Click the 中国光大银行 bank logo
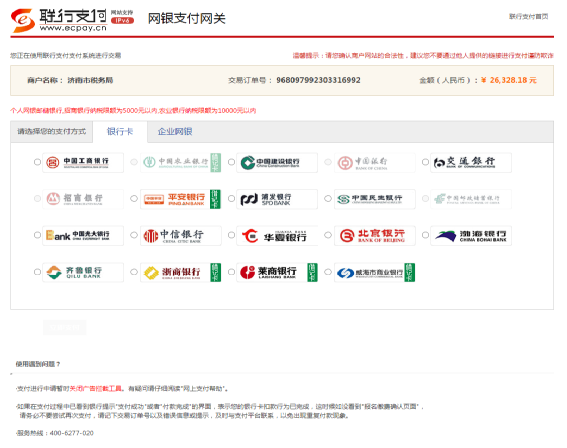This screenshot has height=448, width=567. tap(83, 235)
